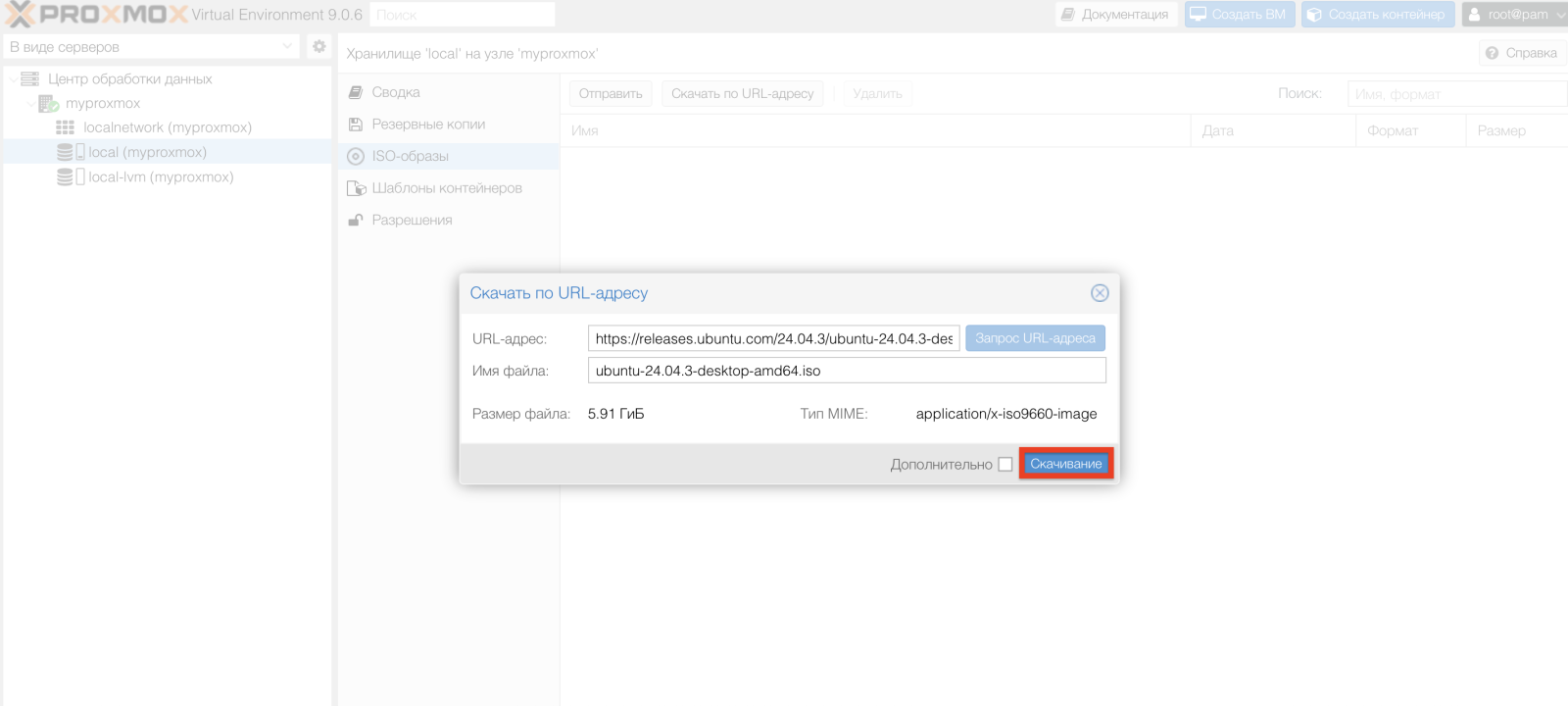Open the Шаблоны контейнеров section
The image size is (1568, 706).
click(449, 188)
